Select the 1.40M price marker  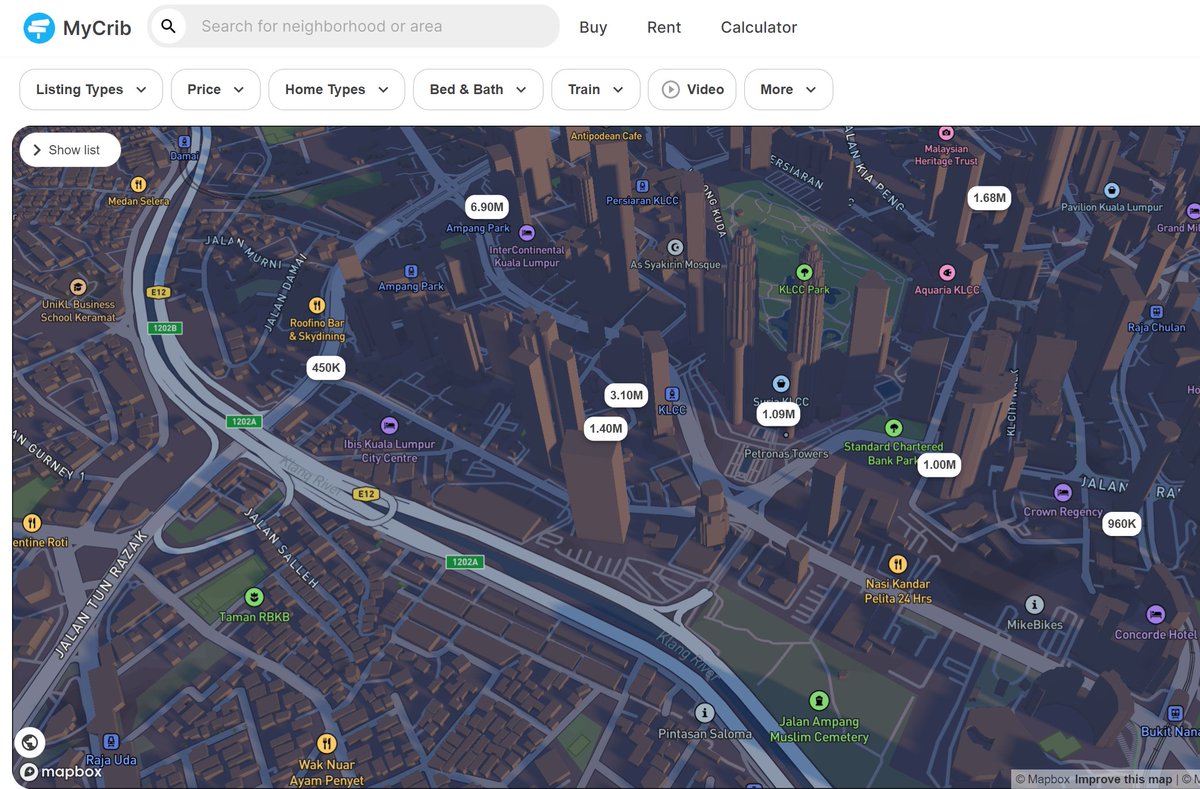606,428
